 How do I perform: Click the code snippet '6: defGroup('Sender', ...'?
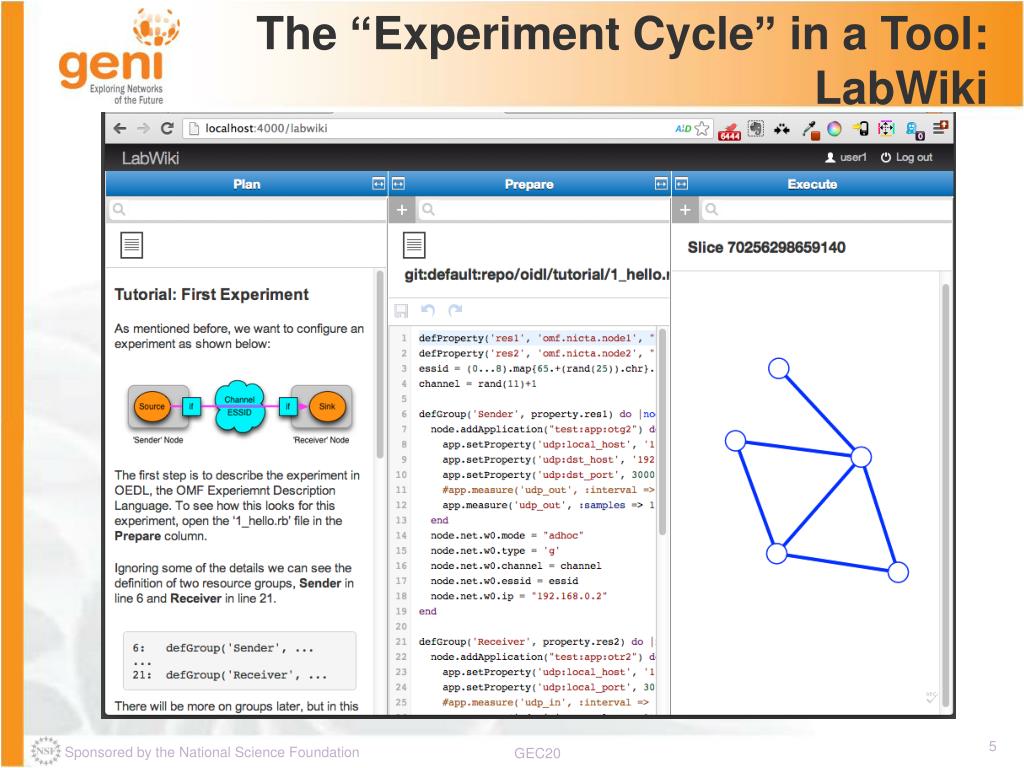[223, 648]
